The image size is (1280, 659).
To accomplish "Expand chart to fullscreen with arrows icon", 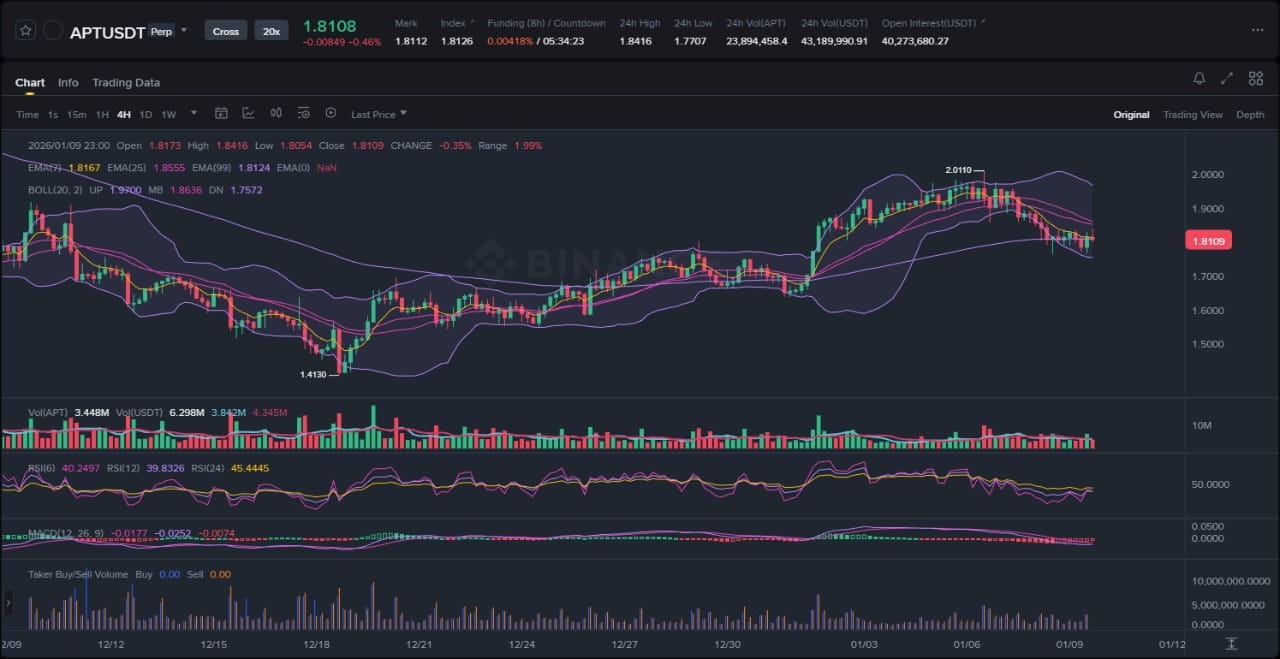I will (x=1227, y=78).
